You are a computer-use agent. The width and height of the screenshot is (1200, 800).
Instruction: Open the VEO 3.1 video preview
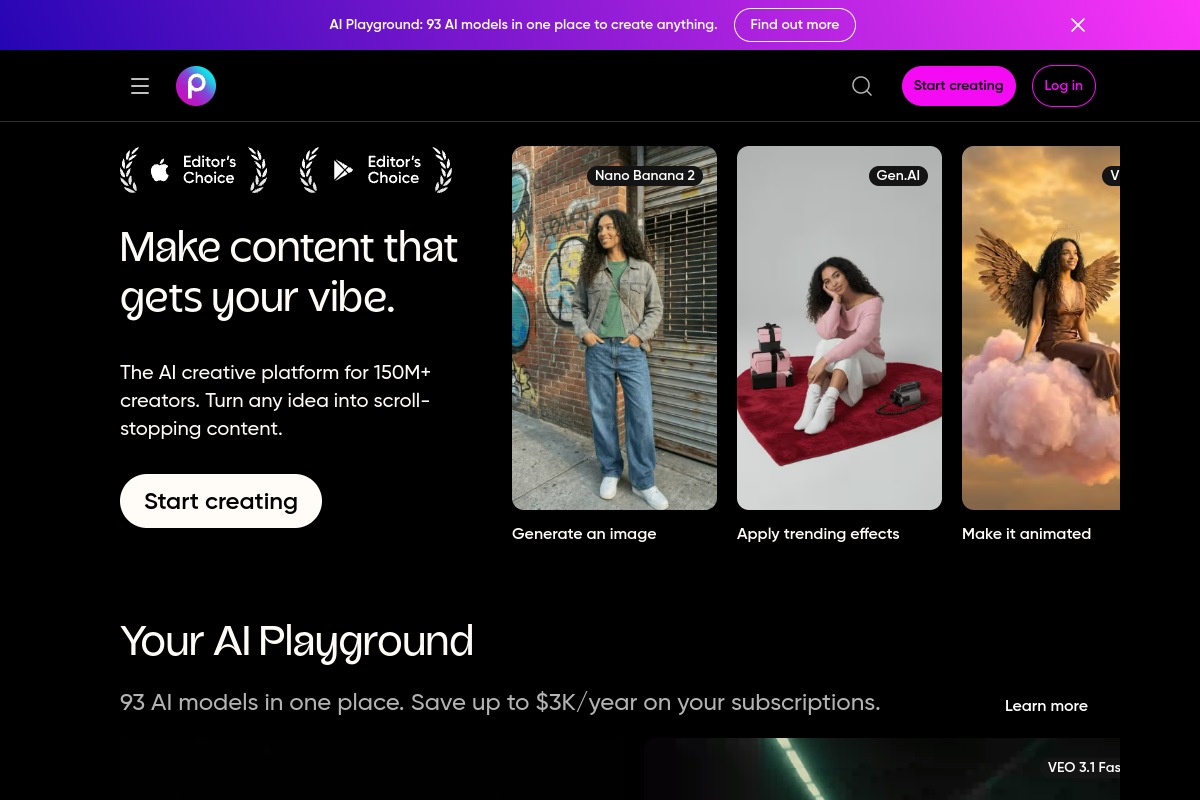click(x=880, y=770)
